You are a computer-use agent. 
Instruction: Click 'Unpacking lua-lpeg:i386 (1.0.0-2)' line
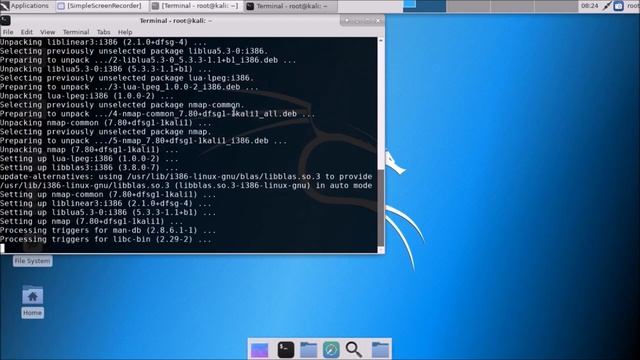(87, 96)
